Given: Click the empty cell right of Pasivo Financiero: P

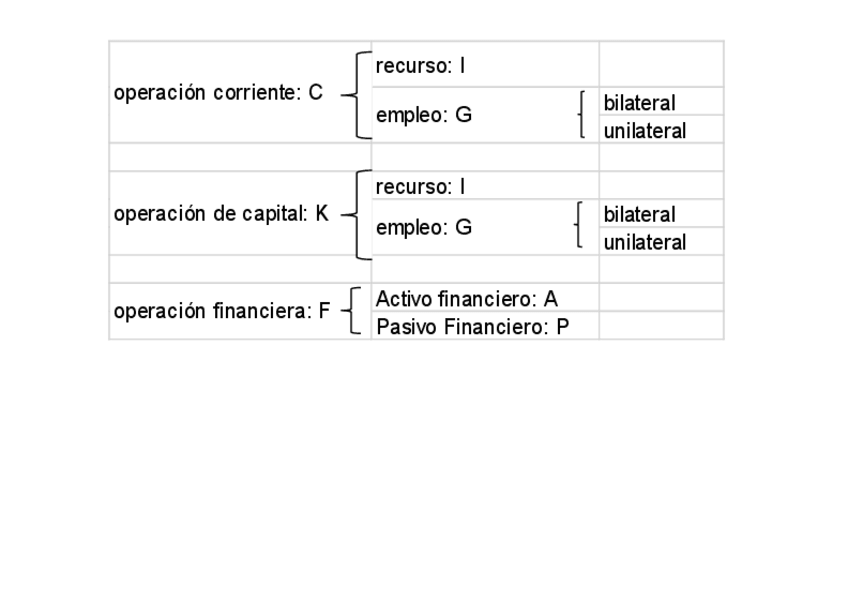Looking at the screenshot, I should 661,326.
